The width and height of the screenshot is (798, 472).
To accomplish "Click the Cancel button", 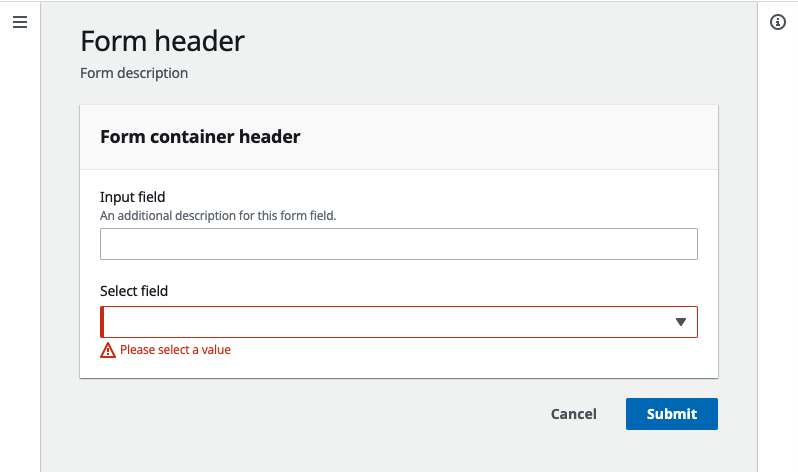I will pos(574,414).
